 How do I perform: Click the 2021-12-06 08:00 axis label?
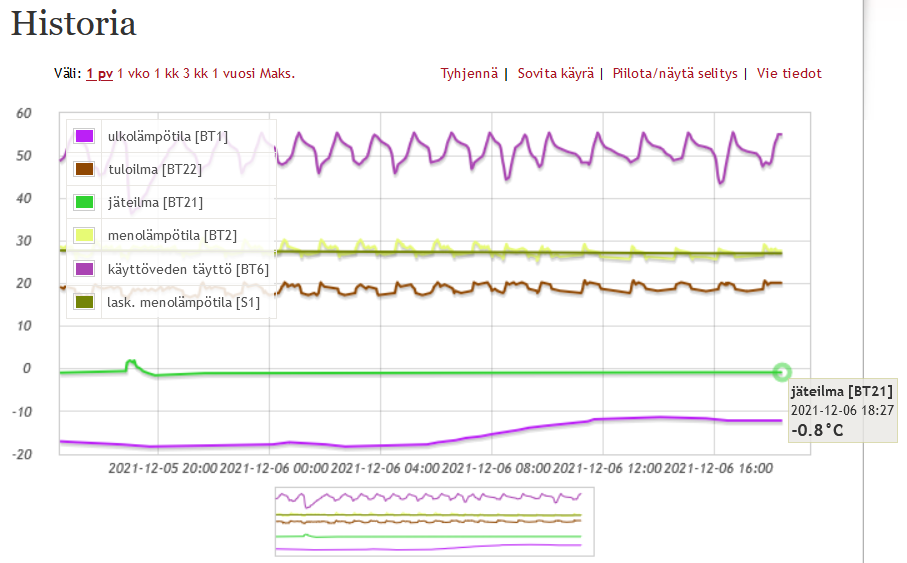tap(496, 468)
